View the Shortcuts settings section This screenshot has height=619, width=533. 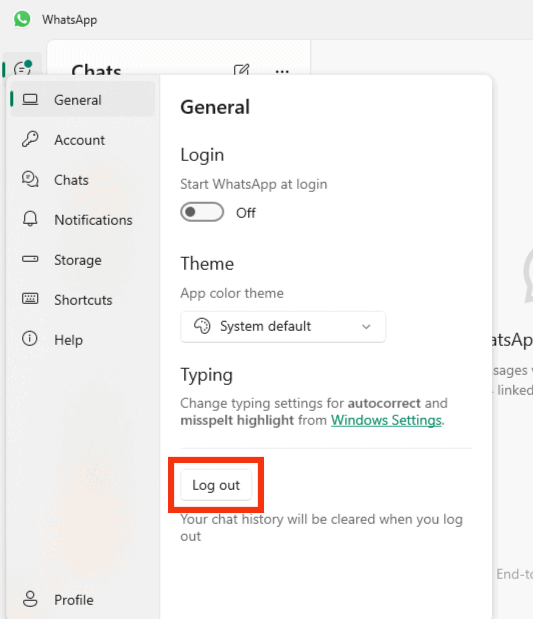(83, 300)
